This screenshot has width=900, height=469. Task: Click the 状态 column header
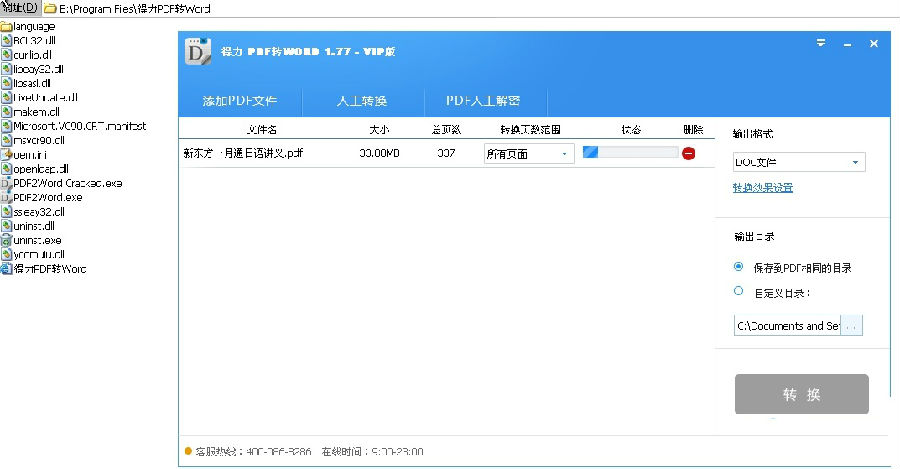pos(631,130)
